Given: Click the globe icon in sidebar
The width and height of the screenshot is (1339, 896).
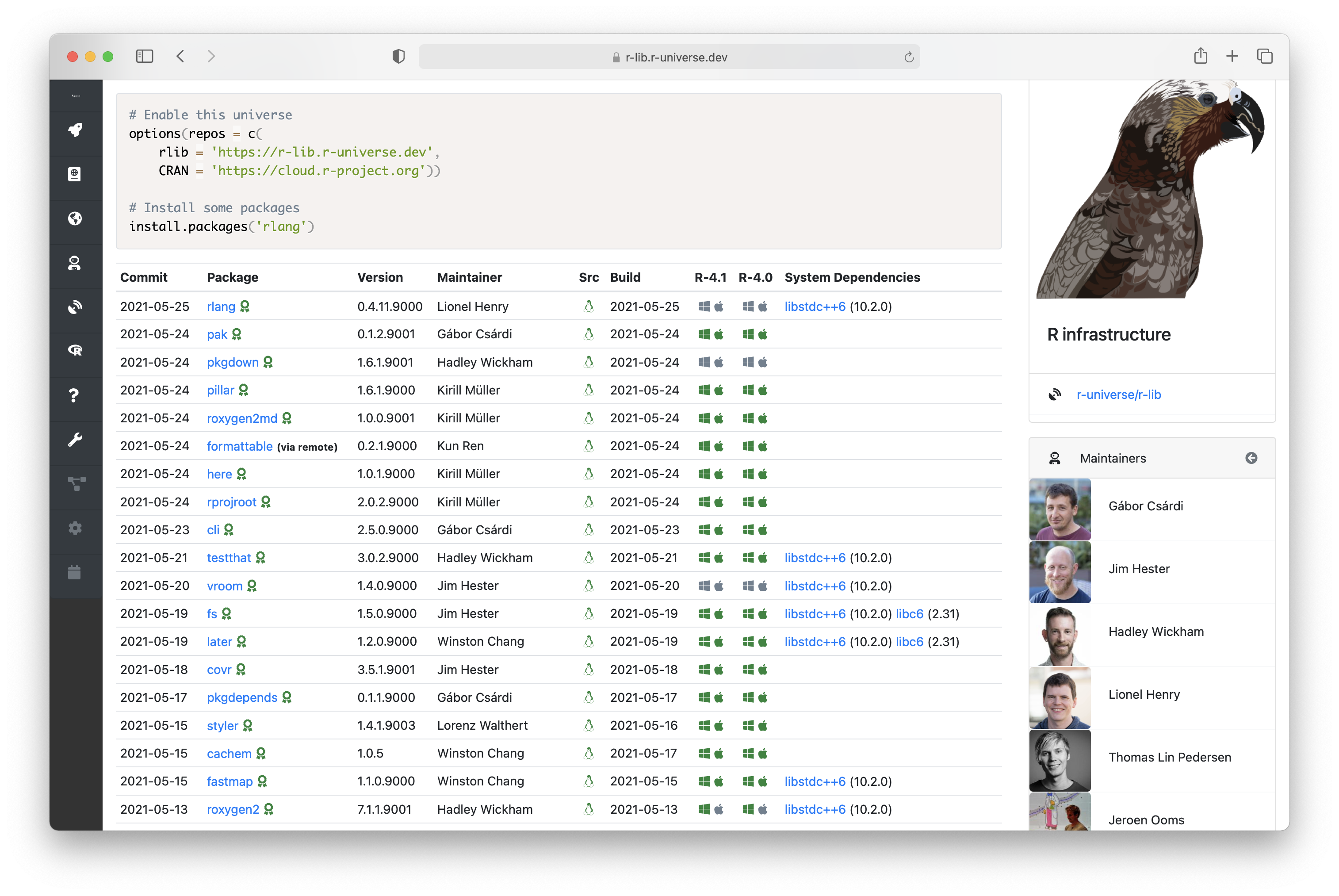Looking at the screenshot, I should pyautogui.click(x=75, y=218).
